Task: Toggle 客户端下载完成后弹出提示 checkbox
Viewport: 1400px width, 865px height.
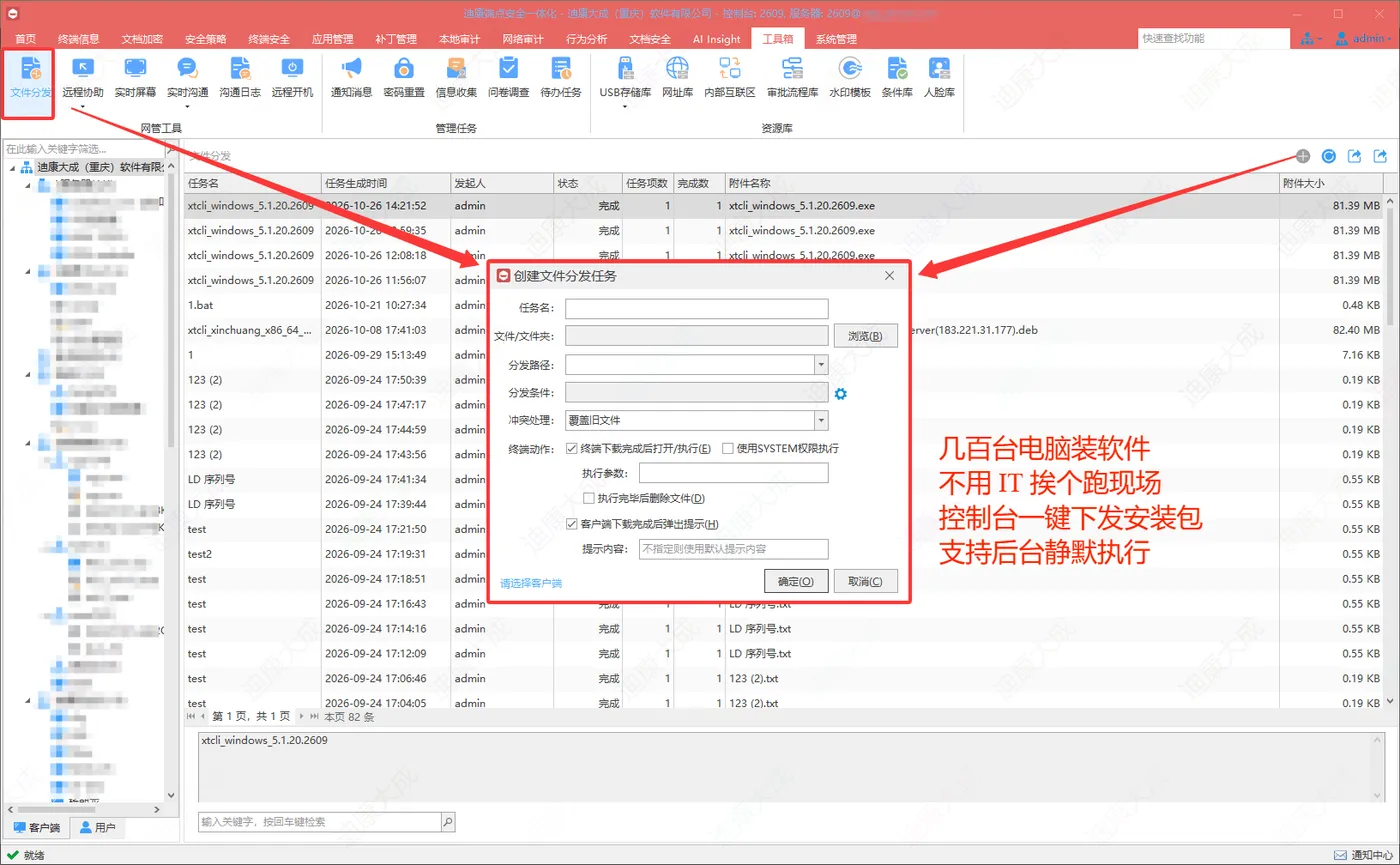Action: click(572, 524)
